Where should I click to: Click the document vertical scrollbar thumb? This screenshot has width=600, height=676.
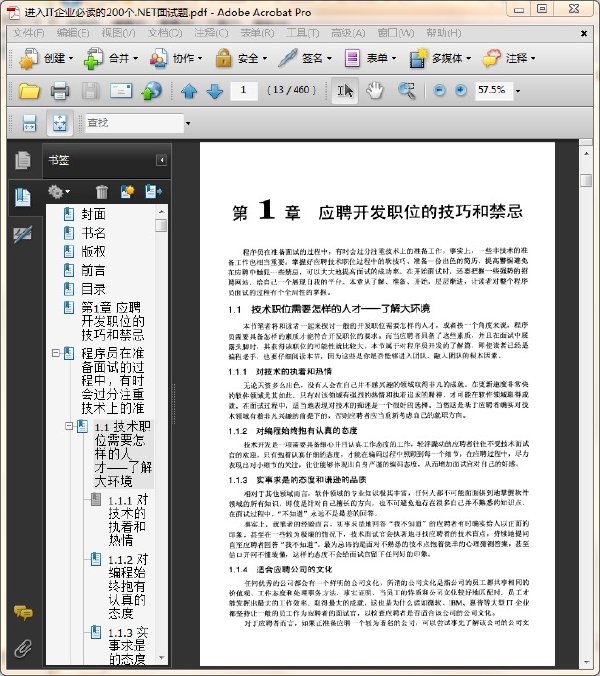coord(586,180)
